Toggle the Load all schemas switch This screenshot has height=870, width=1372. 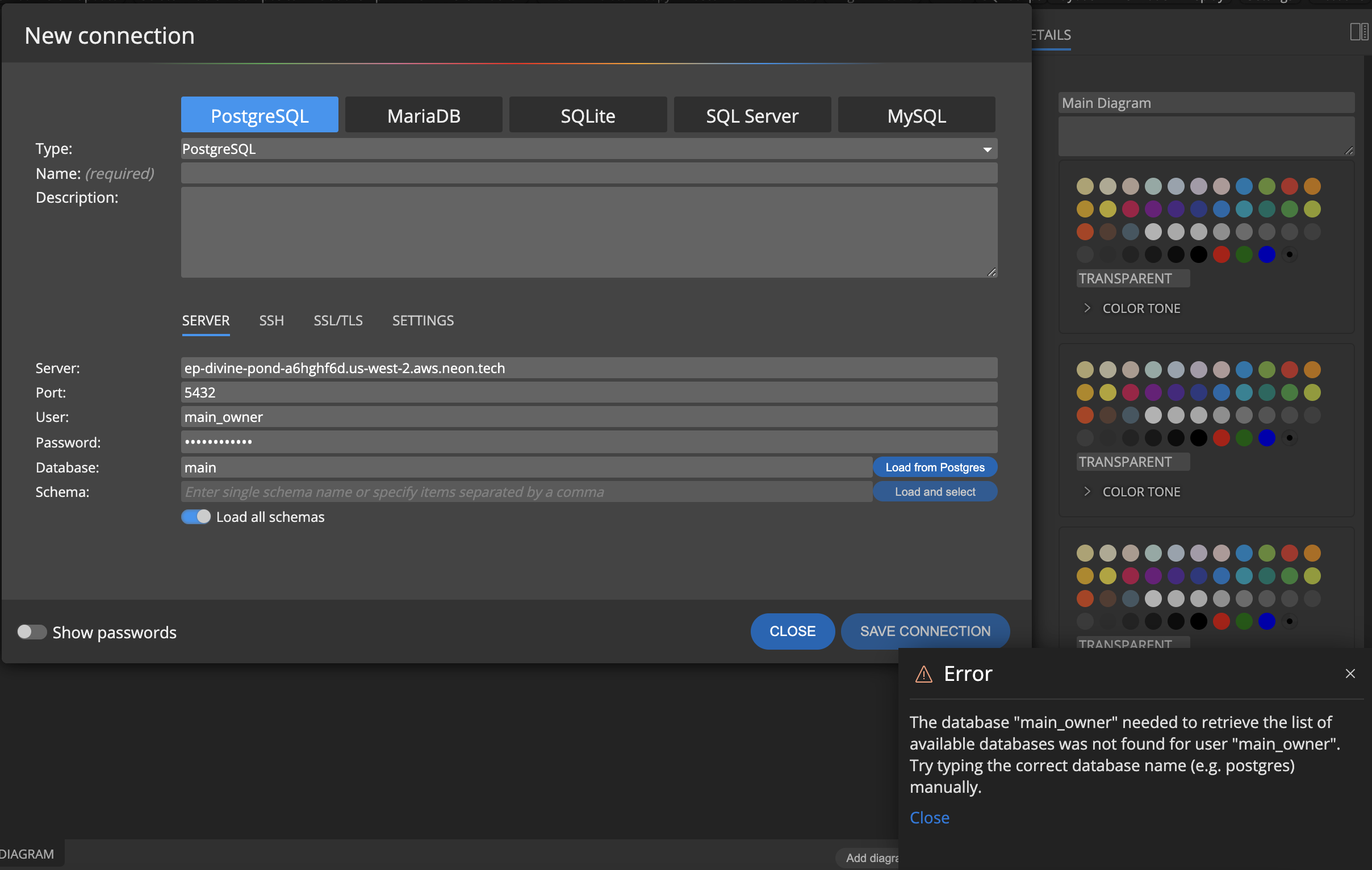point(195,516)
